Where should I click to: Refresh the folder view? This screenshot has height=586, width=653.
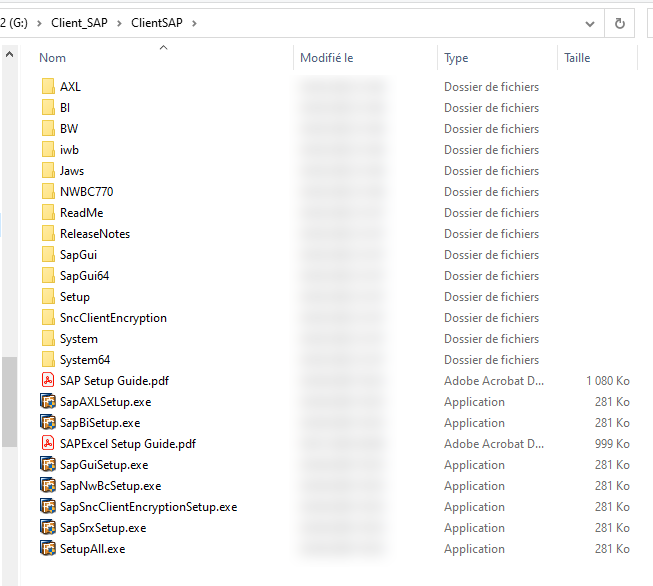point(620,23)
